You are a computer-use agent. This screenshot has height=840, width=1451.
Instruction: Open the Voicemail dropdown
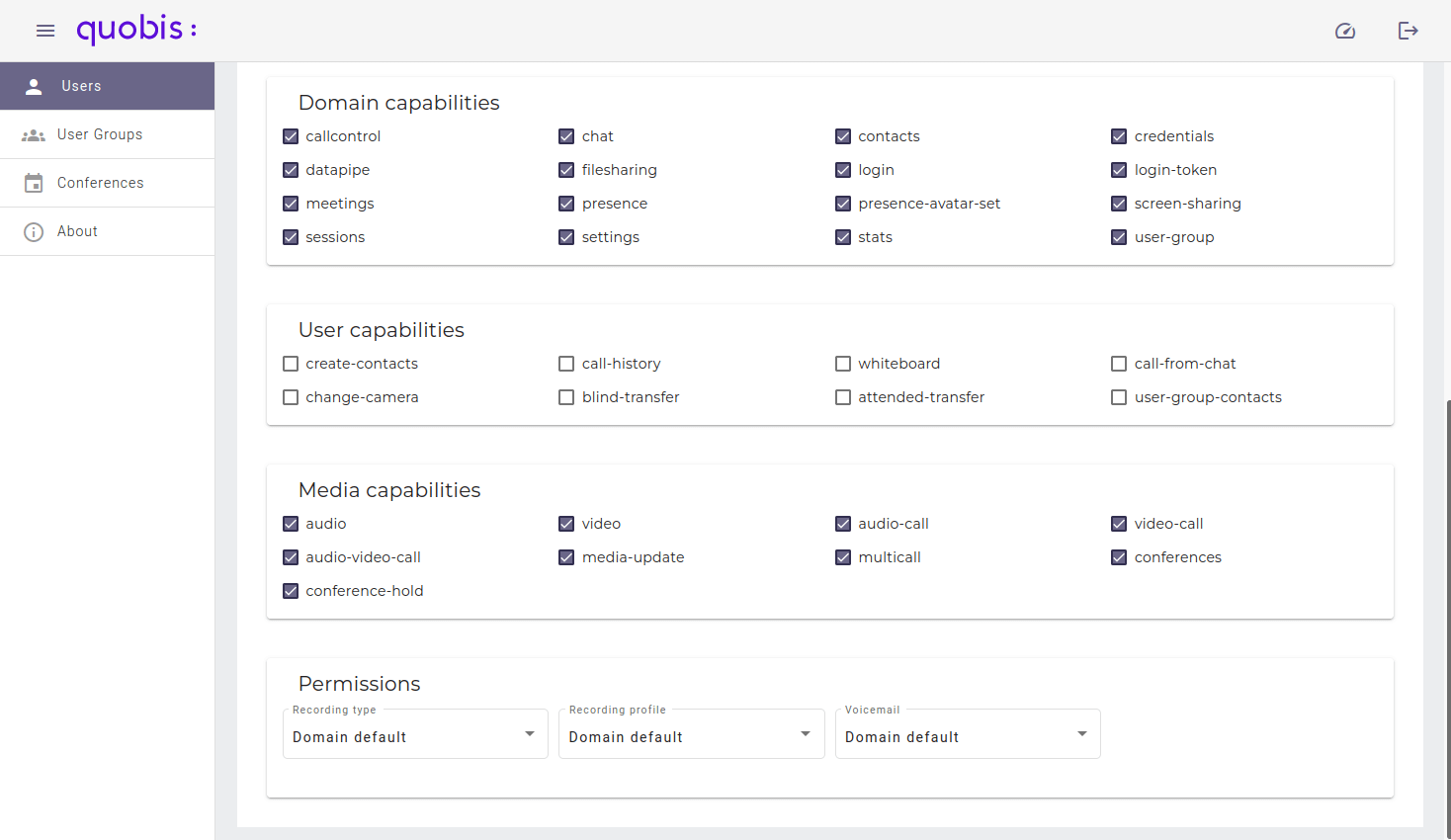[968, 734]
